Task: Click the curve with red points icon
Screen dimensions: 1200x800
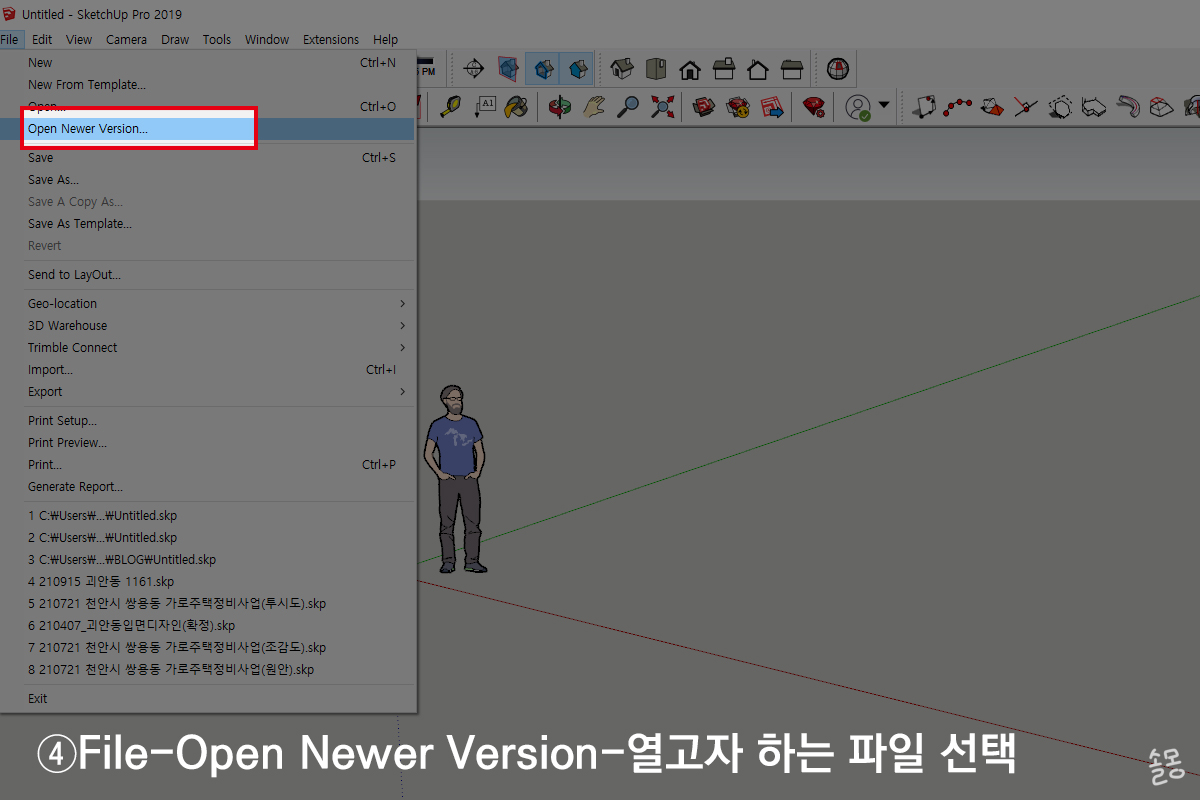Action: point(958,106)
